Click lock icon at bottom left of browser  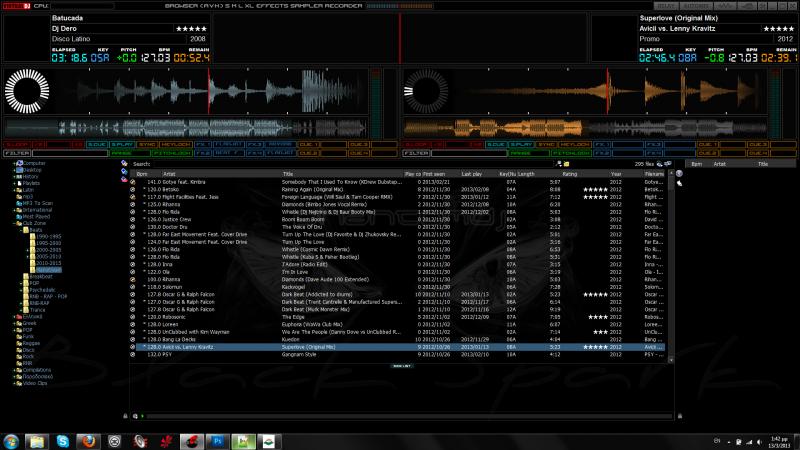(x=126, y=416)
